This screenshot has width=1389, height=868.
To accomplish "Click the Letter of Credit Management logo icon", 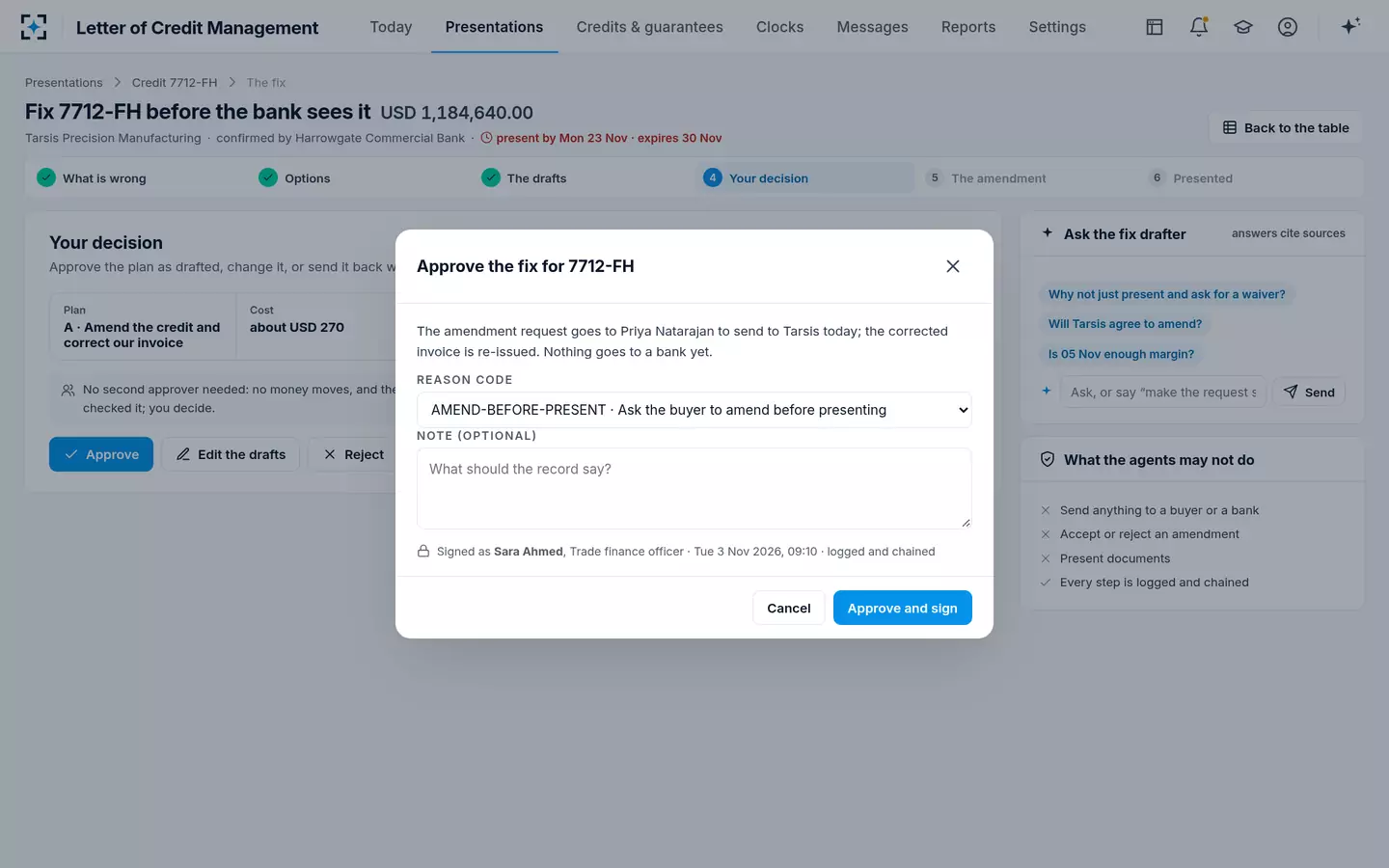I will (34, 27).
